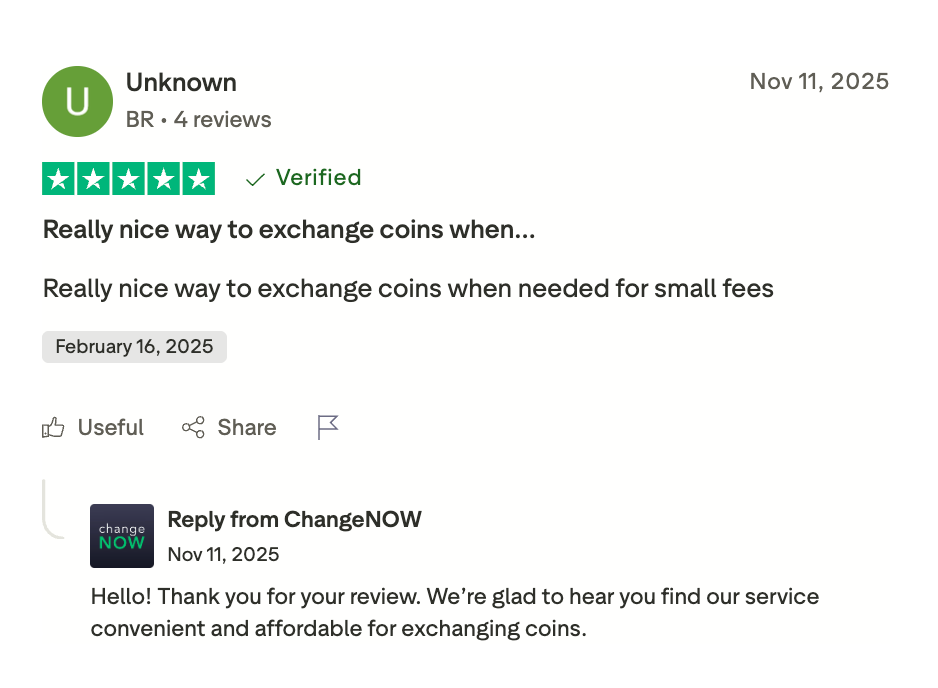
Task: Click the middle star of the rating
Action: pos(128,178)
